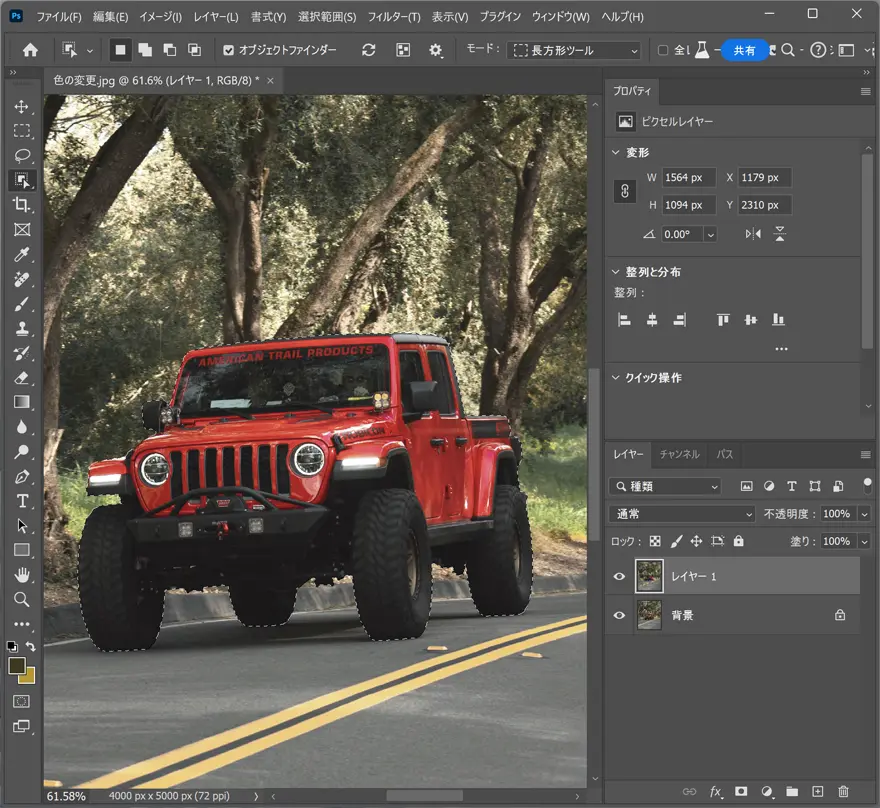Create a new layer with plus icon
Viewport: 880px width, 808px height.
[x=818, y=791]
